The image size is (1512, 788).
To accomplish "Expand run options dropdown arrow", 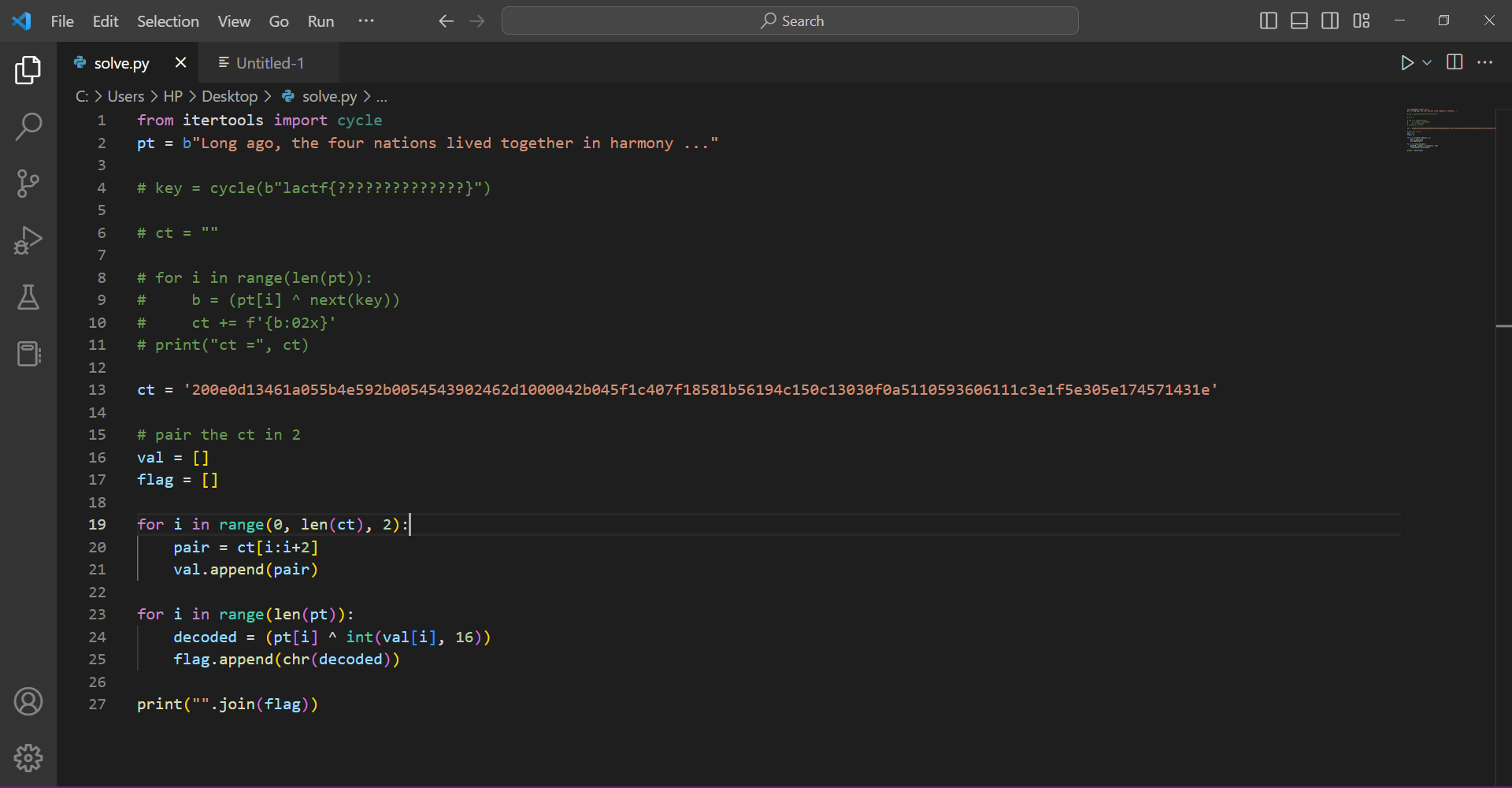I will [x=1427, y=62].
